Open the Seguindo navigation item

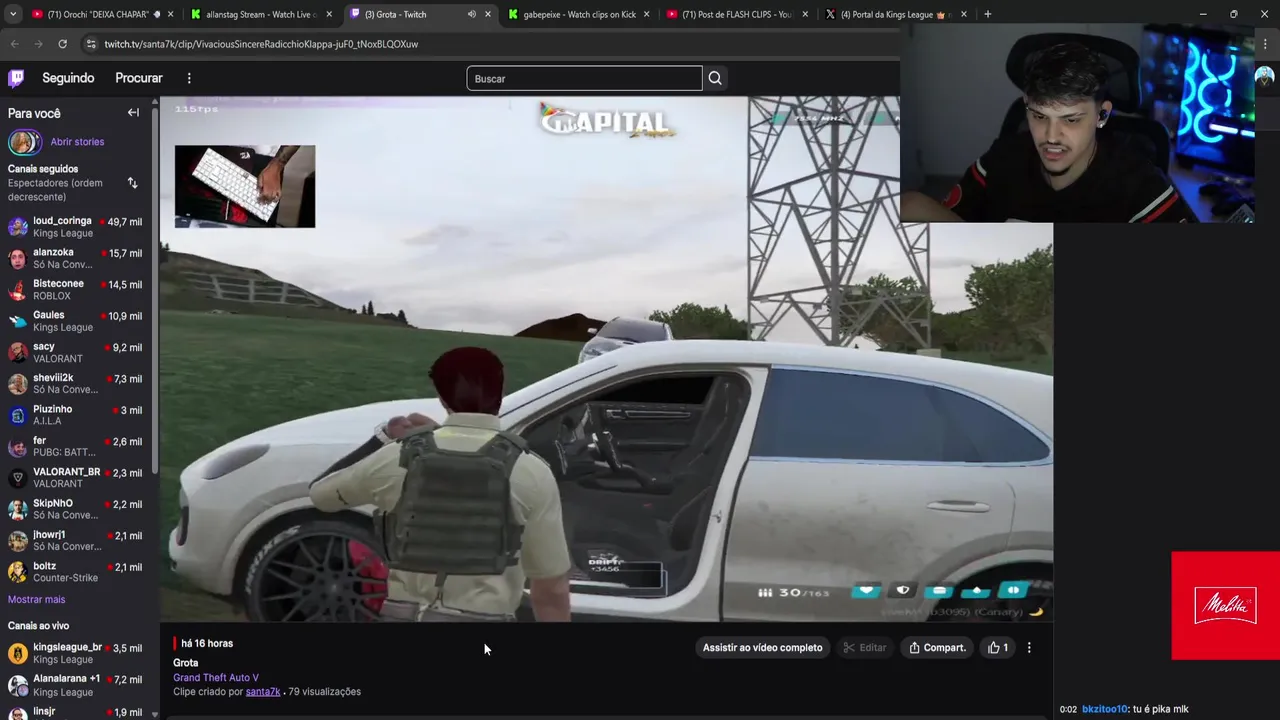[68, 78]
